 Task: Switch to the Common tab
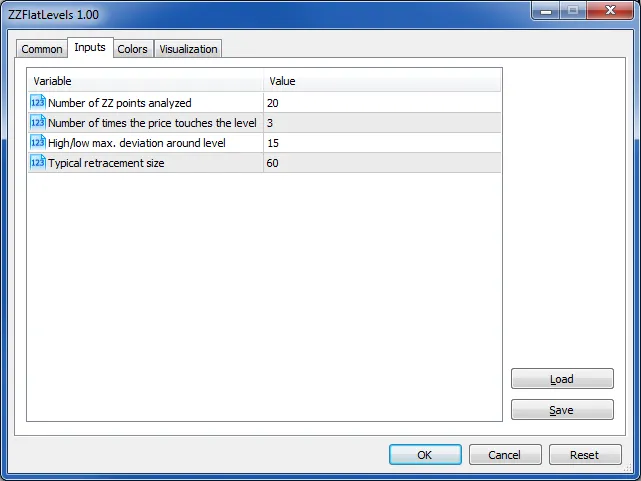click(x=42, y=49)
